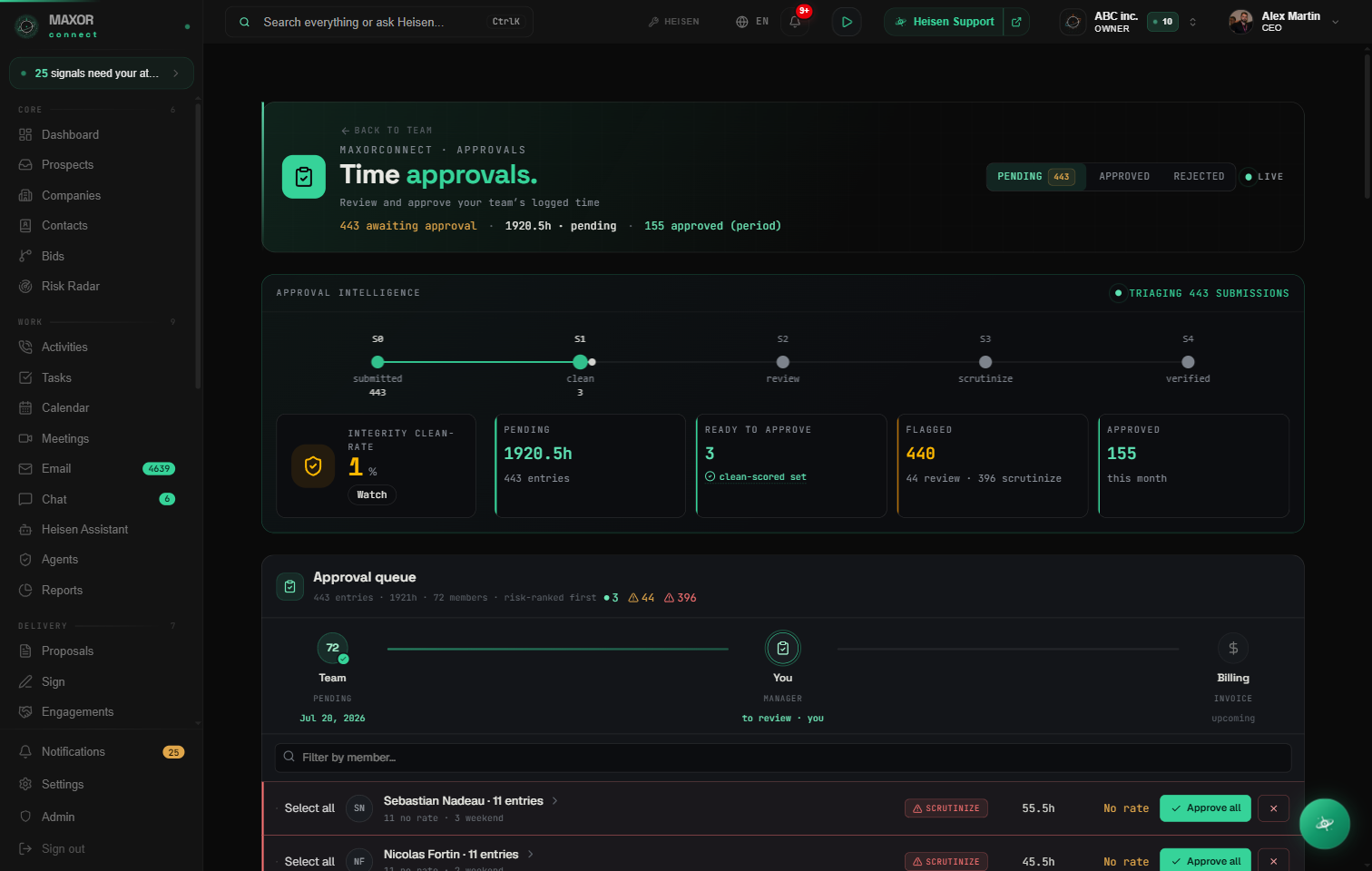Screen dimensions: 1372x871
Task: Approve all for Sebastian Nadeau
Action: point(1205,808)
